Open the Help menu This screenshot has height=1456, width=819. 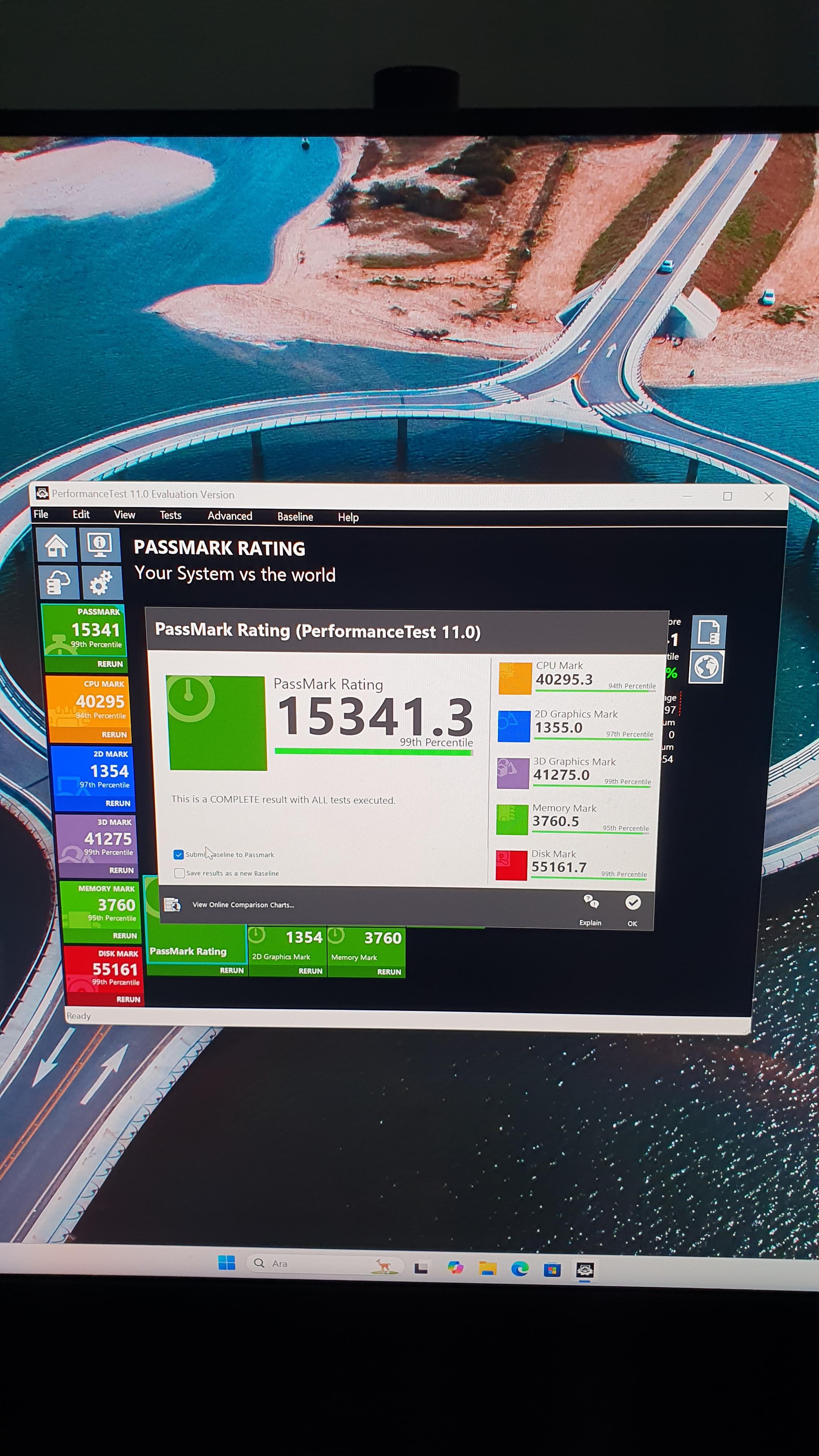(348, 517)
